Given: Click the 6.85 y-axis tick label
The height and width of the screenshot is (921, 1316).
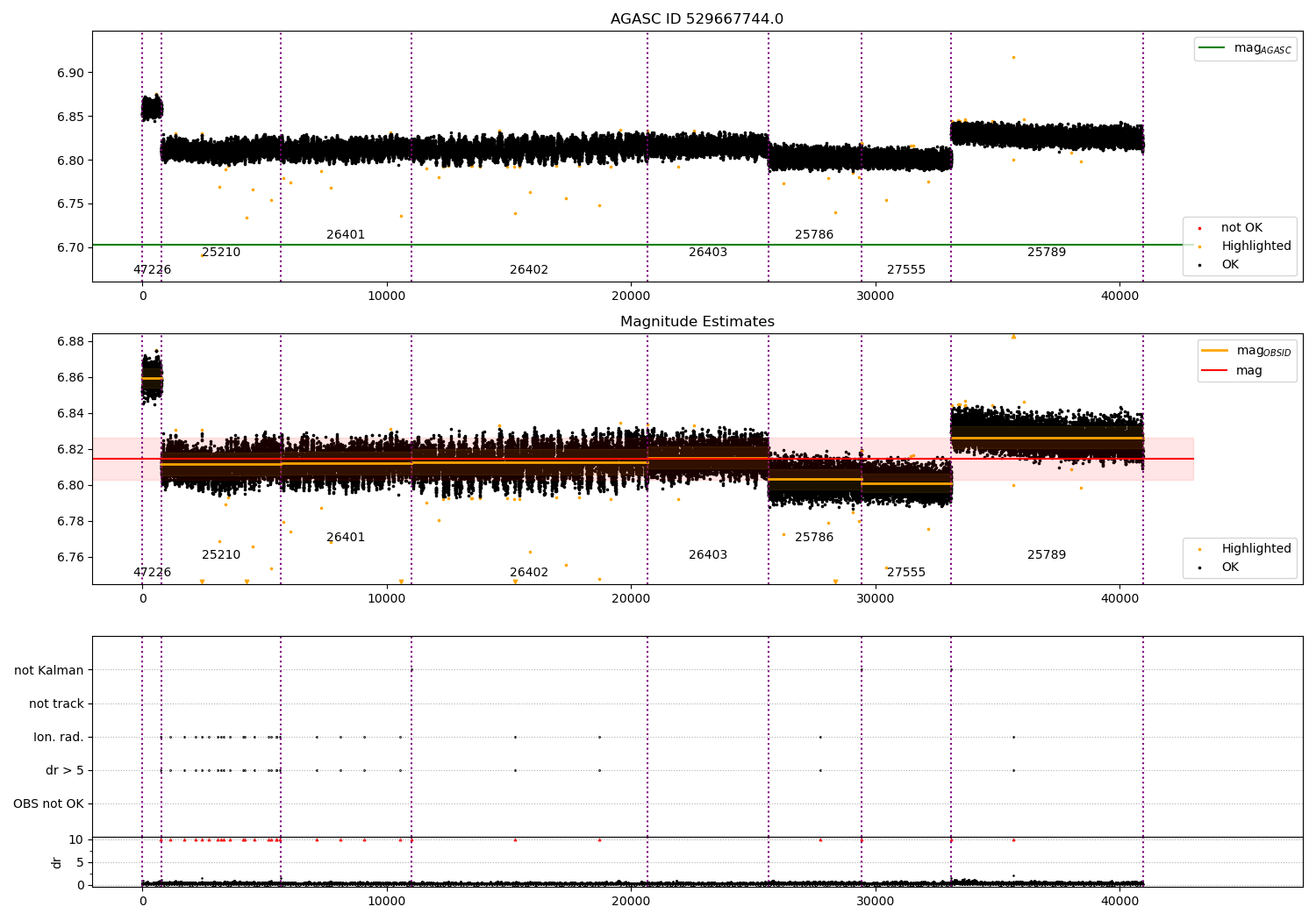Looking at the screenshot, I should click(x=70, y=117).
